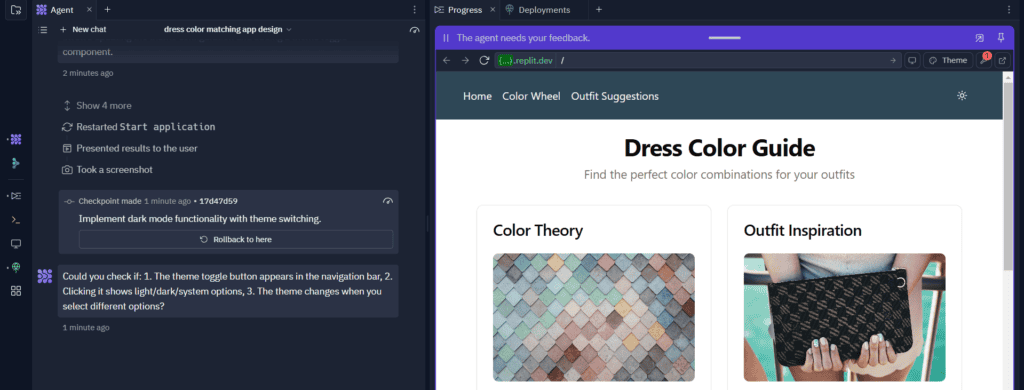Click the feedback banner drag handle
Viewport: 1024px width, 390px height.
[724, 38]
